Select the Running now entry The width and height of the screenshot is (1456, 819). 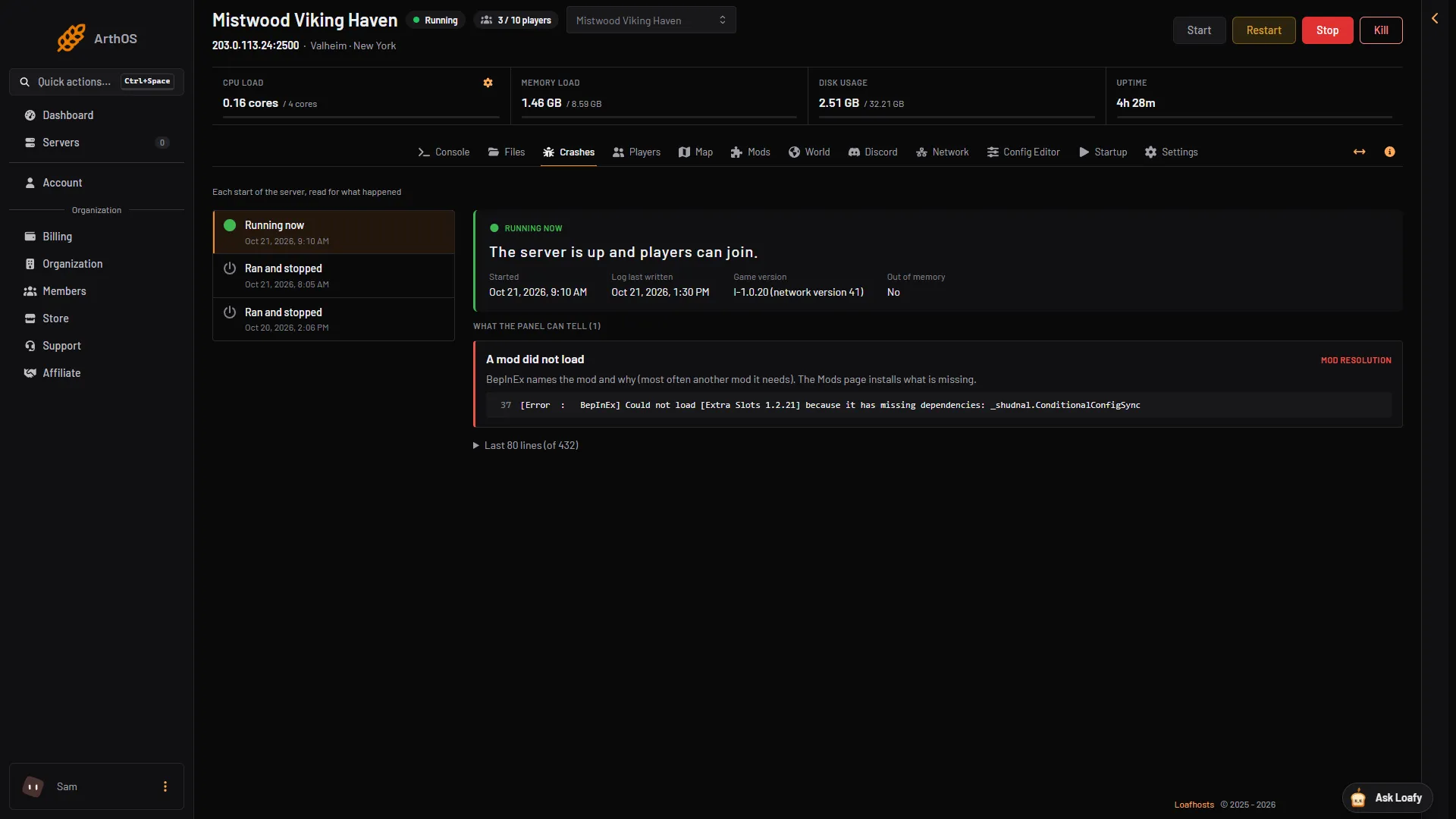point(334,232)
